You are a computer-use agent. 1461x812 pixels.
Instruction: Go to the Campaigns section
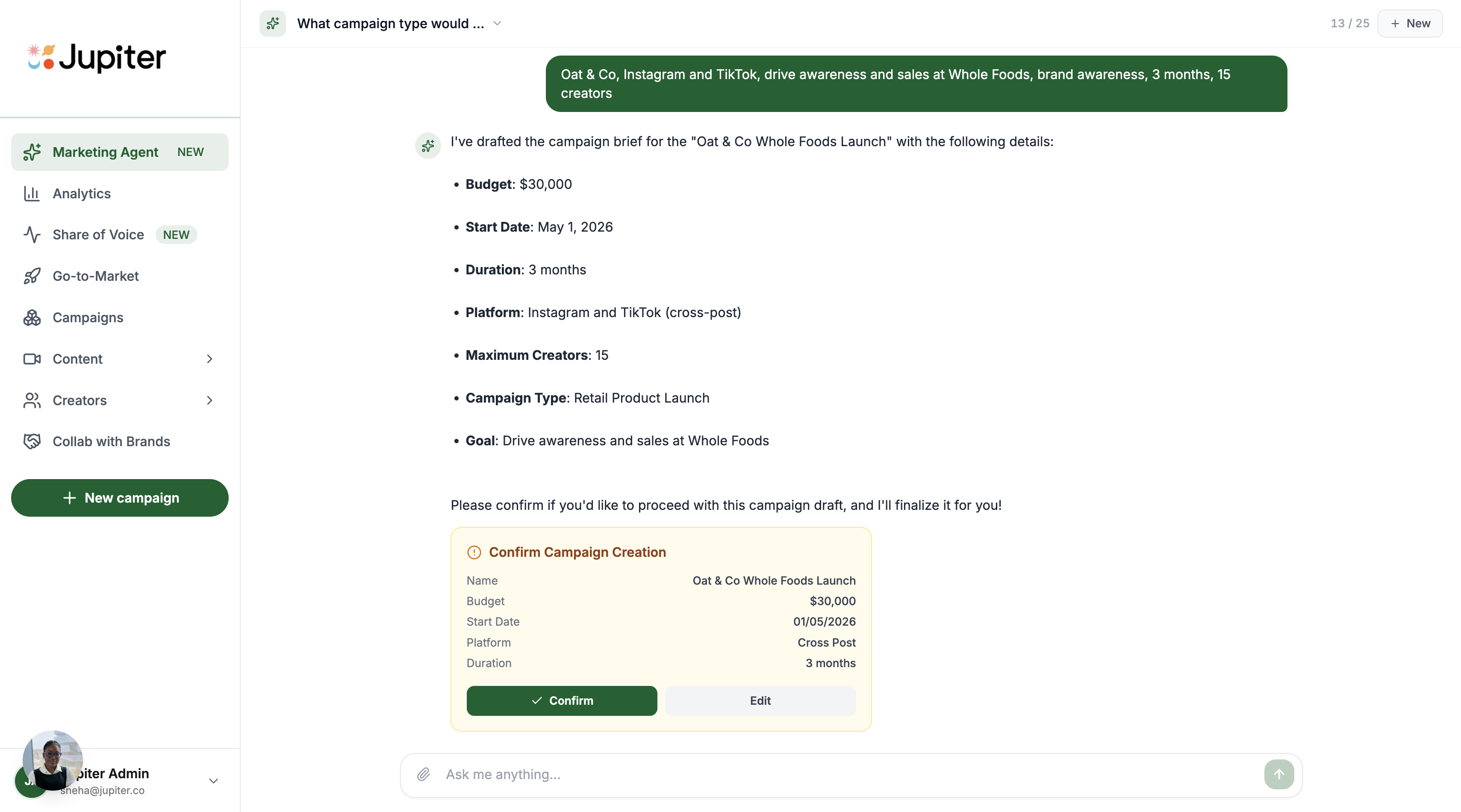[x=88, y=318]
